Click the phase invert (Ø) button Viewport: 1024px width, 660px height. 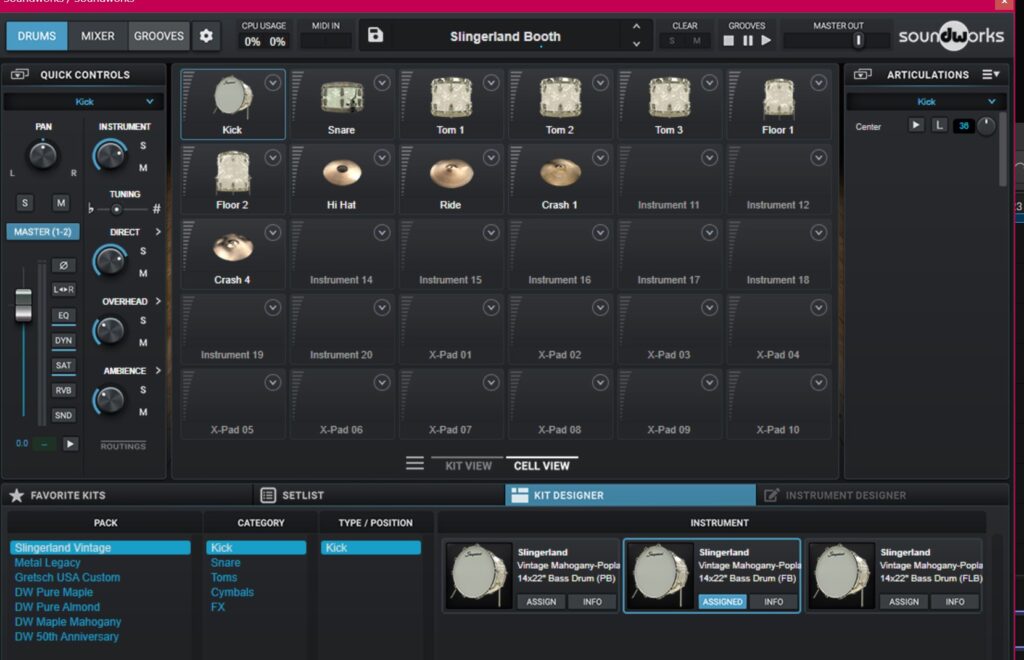point(63,266)
